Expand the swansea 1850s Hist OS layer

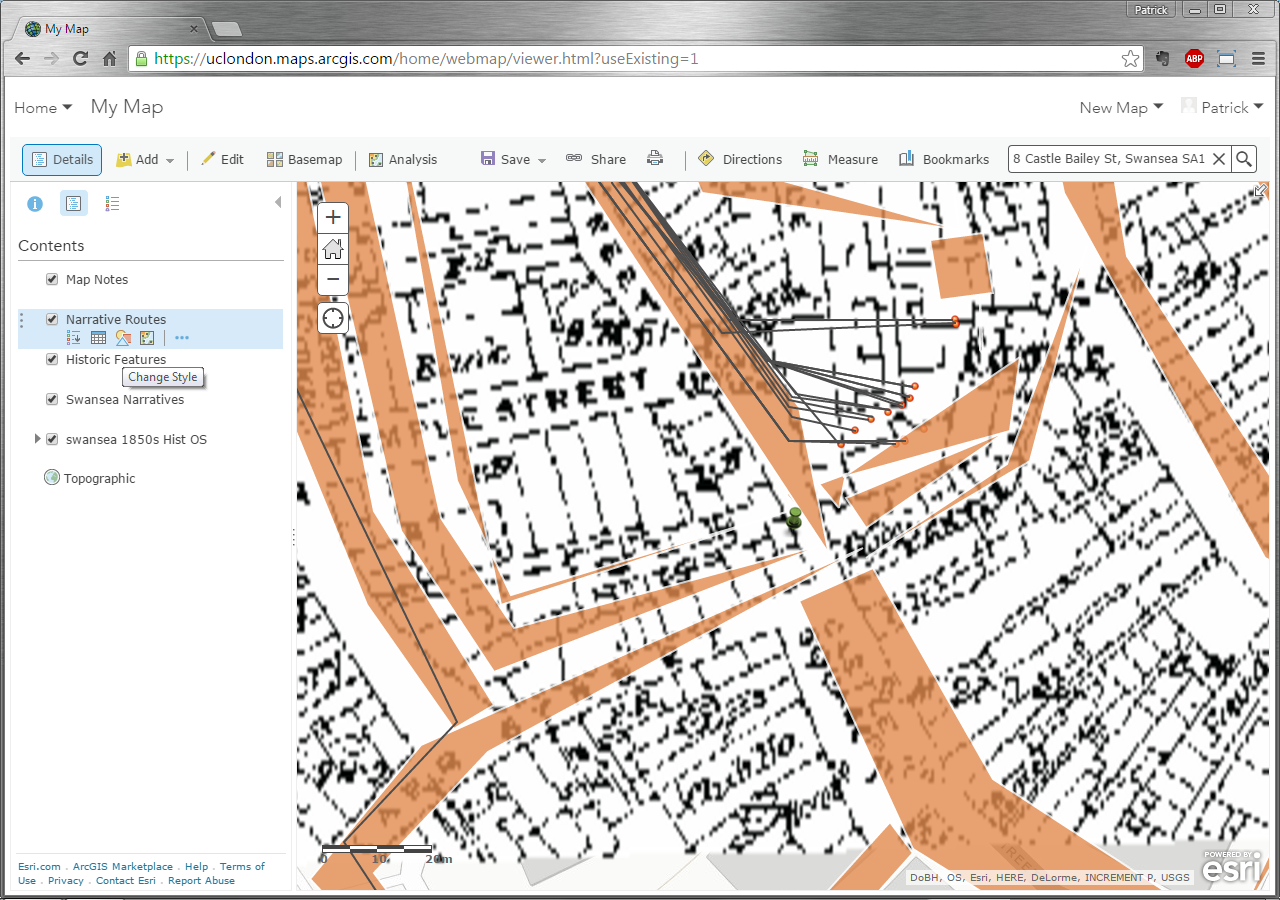38,439
